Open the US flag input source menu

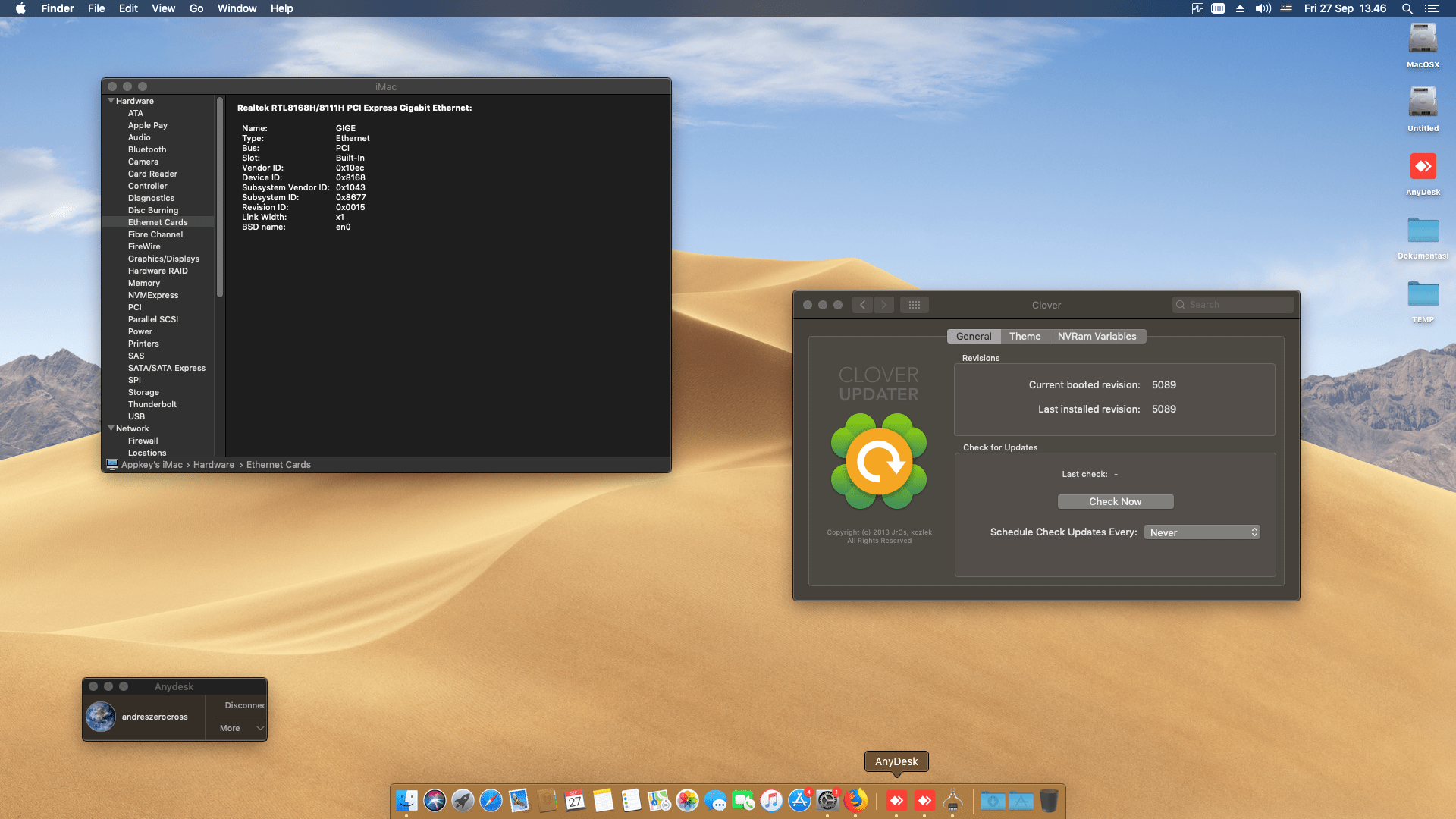pyautogui.click(x=1286, y=8)
